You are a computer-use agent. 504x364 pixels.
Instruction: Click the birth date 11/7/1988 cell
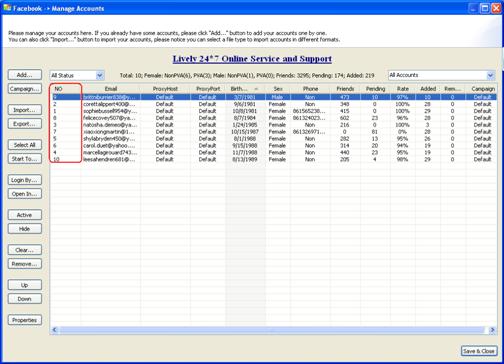pyautogui.click(x=245, y=152)
